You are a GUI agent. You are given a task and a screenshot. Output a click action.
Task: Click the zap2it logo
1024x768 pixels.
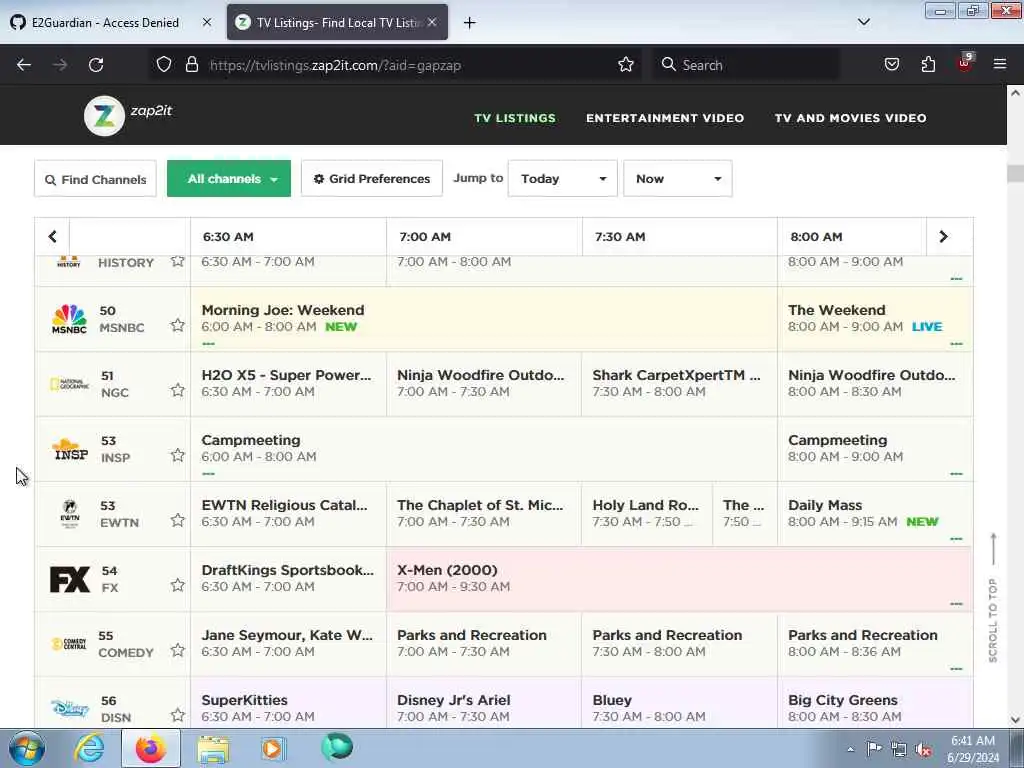click(x=128, y=116)
